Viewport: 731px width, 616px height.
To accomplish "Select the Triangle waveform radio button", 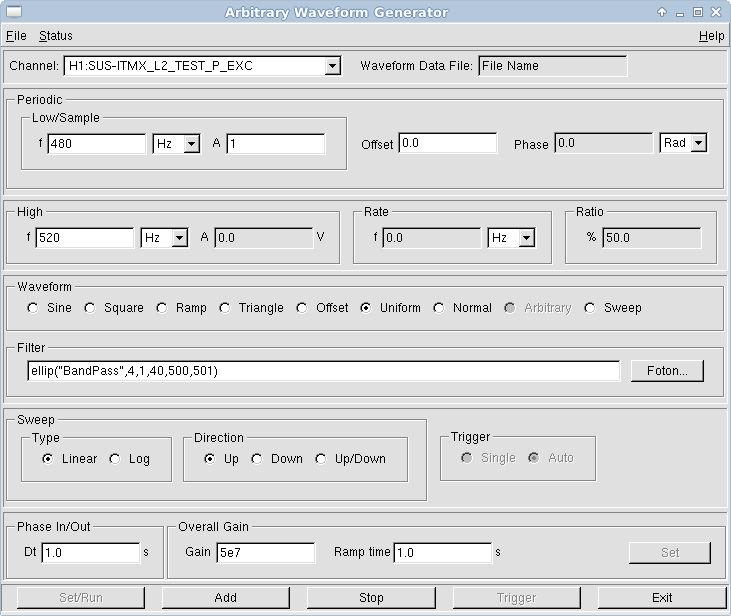I will (x=225, y=308).
